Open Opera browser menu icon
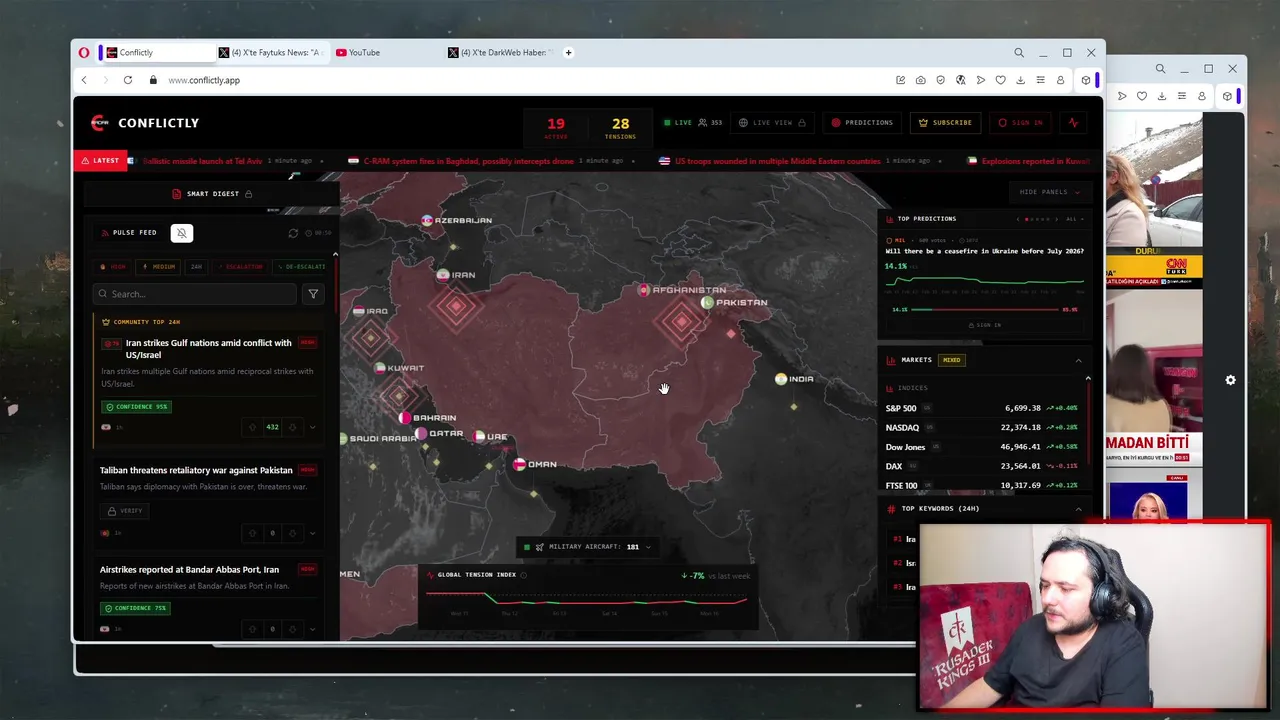This screenshot has height=720, width=1280. click(84, 52)
